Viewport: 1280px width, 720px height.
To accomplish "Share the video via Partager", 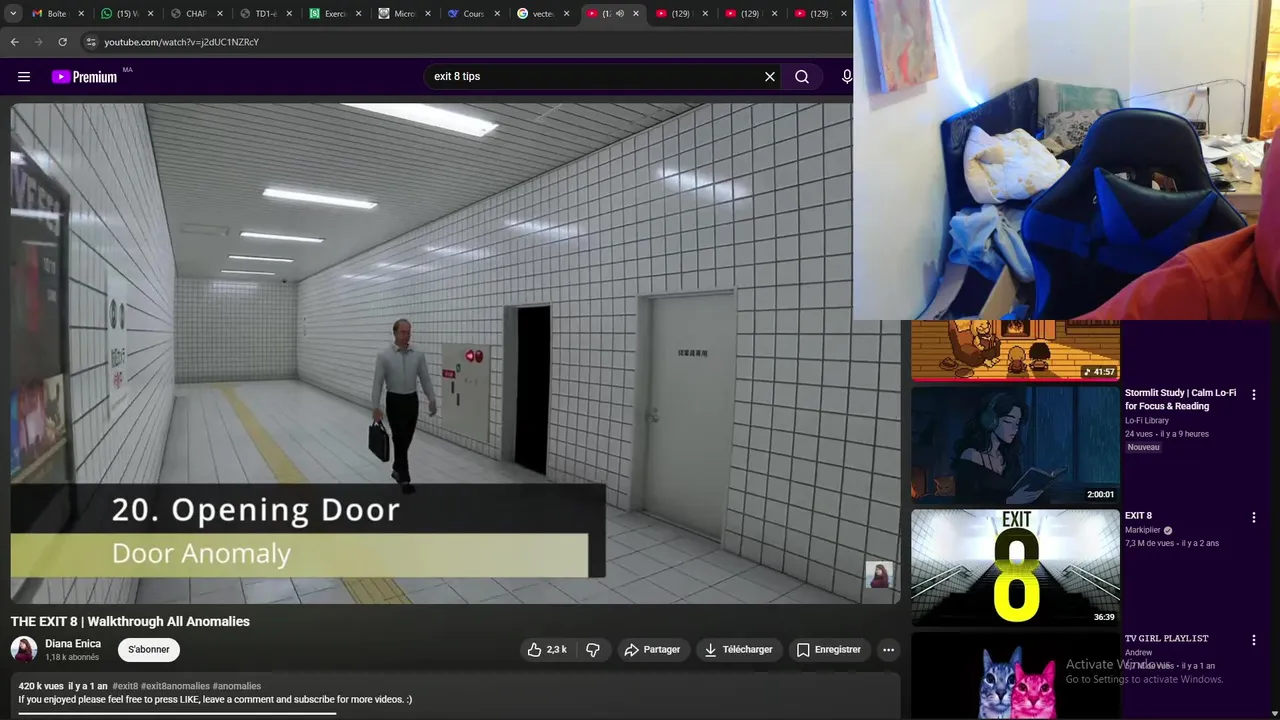I will pos(652,650).
